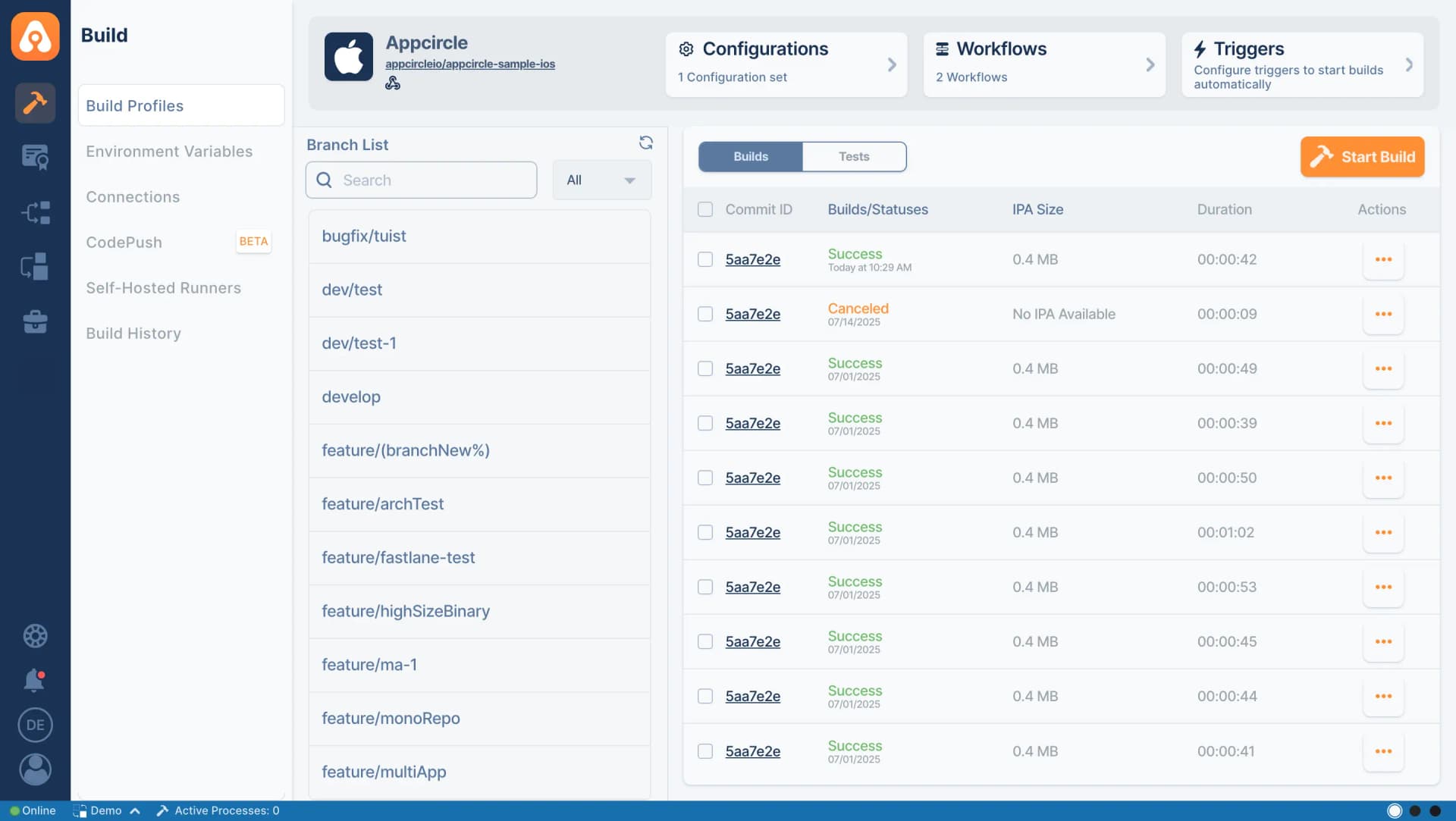
Task: Open the distribution flow icon in sidebar
Action: point(35,212)
